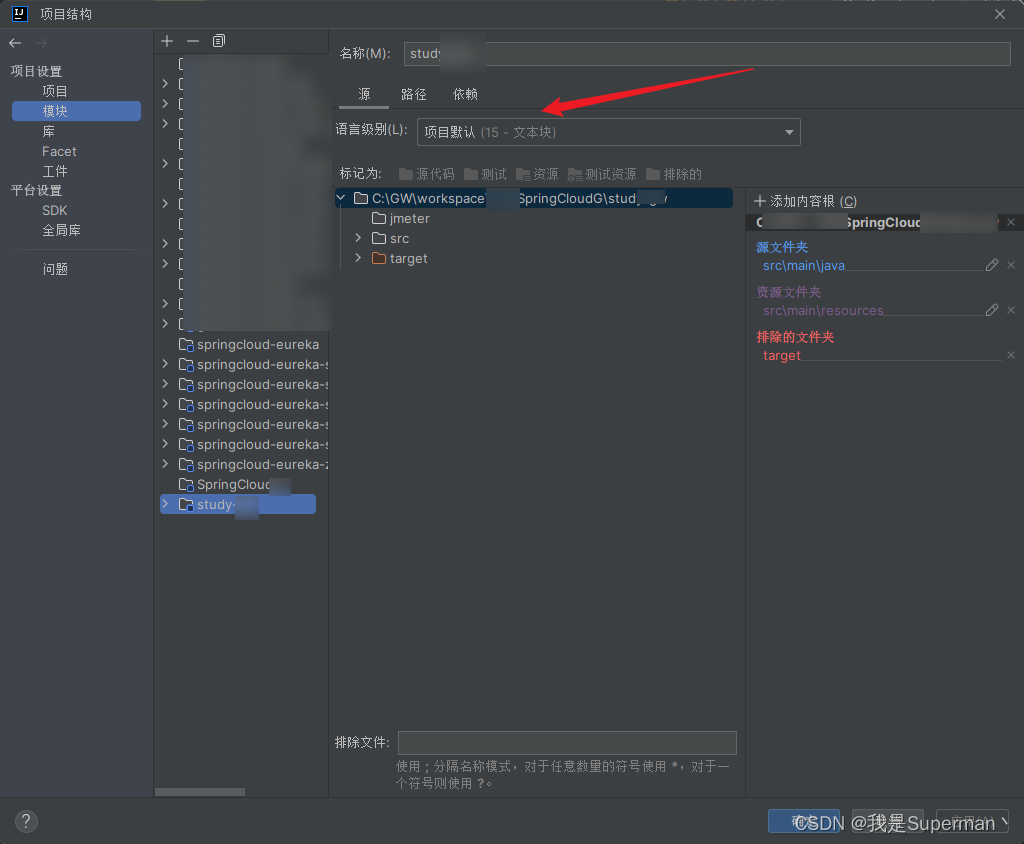Click the excluded target path
Screen dimensions: 1024x844
[x=781, y=355]
